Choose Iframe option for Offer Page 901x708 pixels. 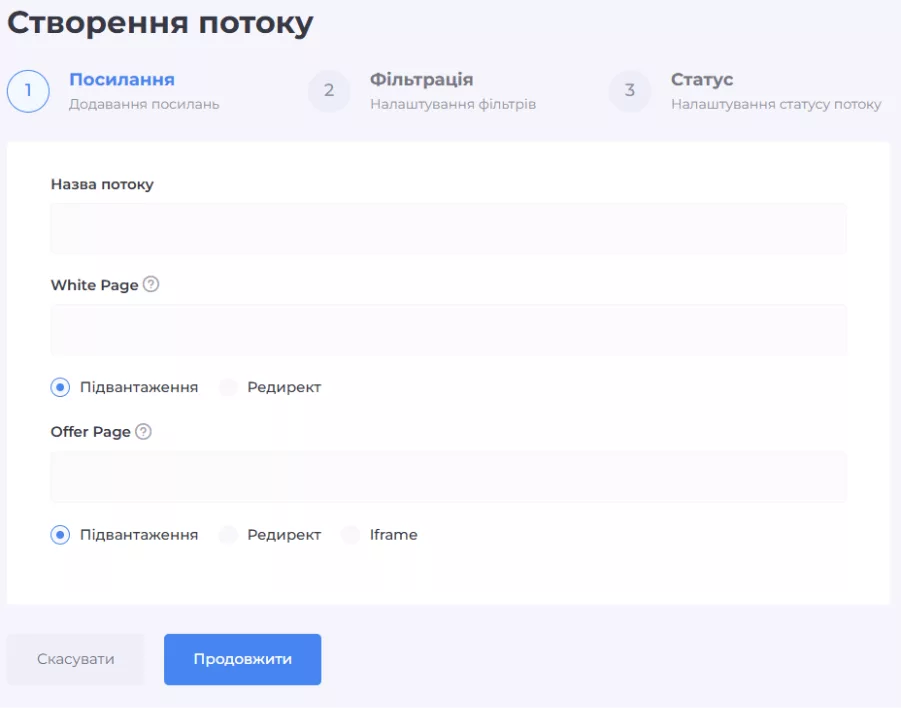350,535
